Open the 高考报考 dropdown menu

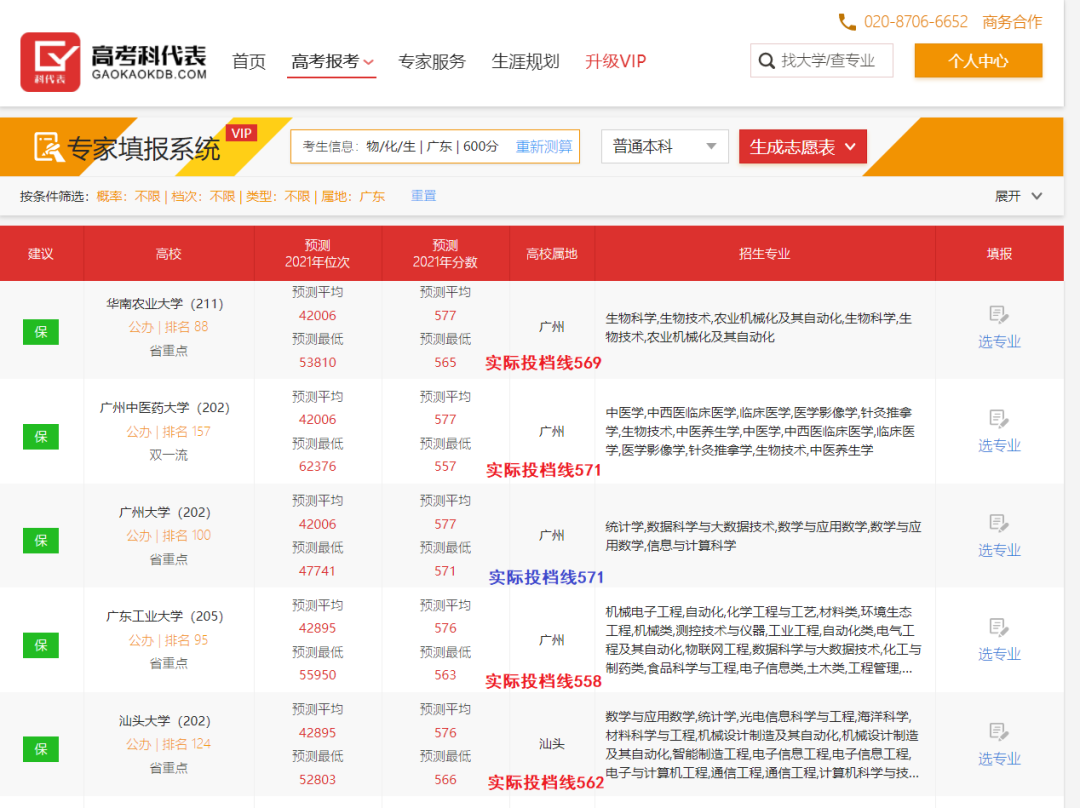[x=332, y=62]
